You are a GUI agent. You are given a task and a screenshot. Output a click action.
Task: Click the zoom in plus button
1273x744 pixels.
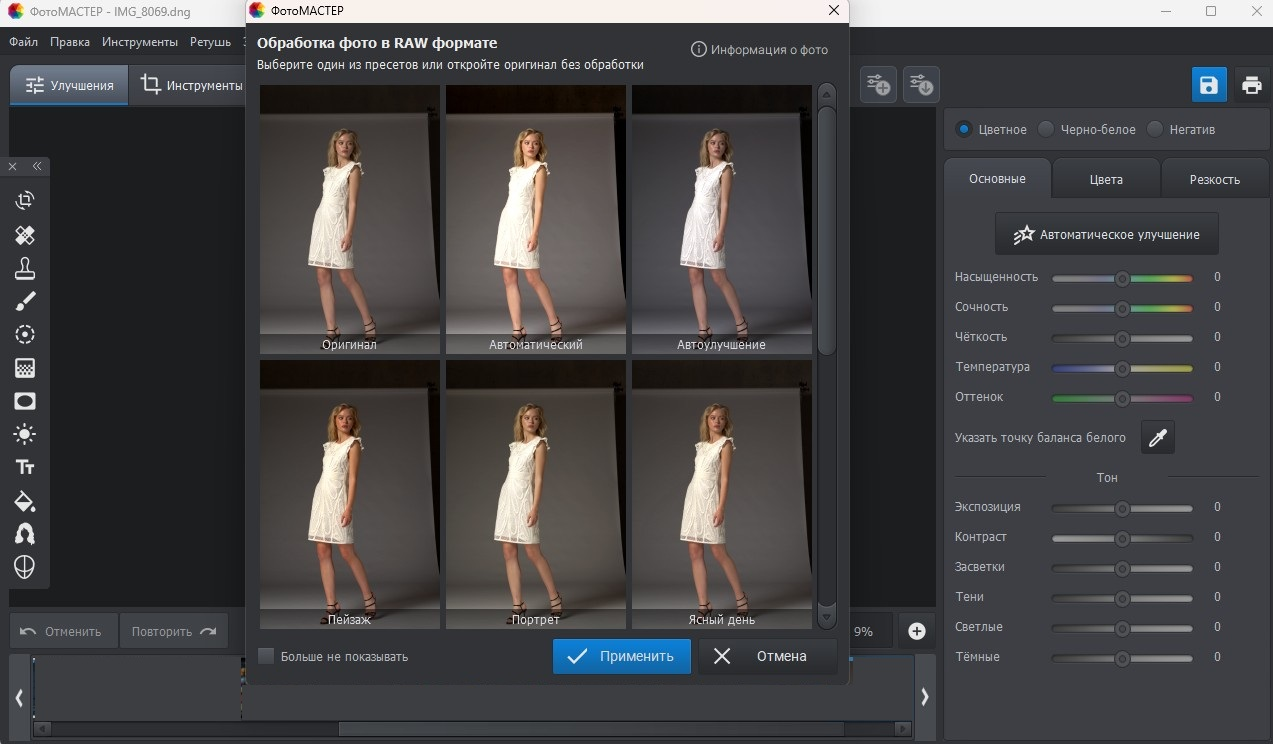tap(916, 631)
